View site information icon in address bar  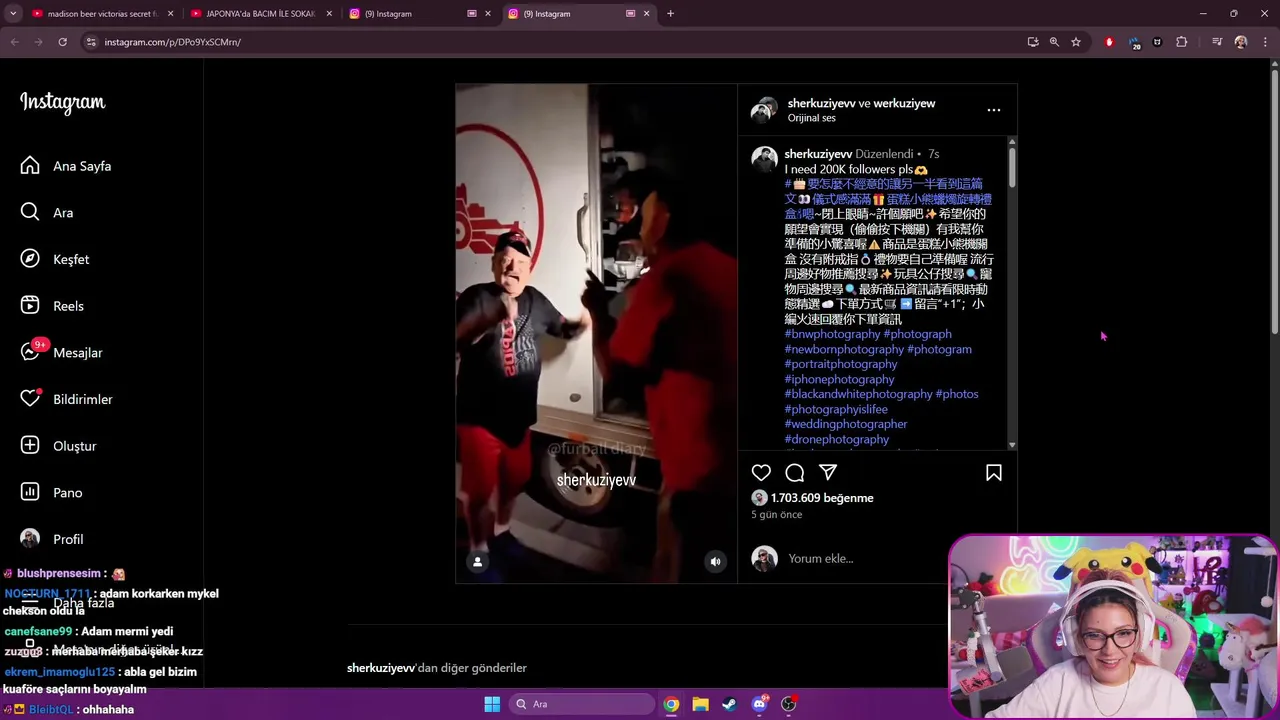[91, 42]
